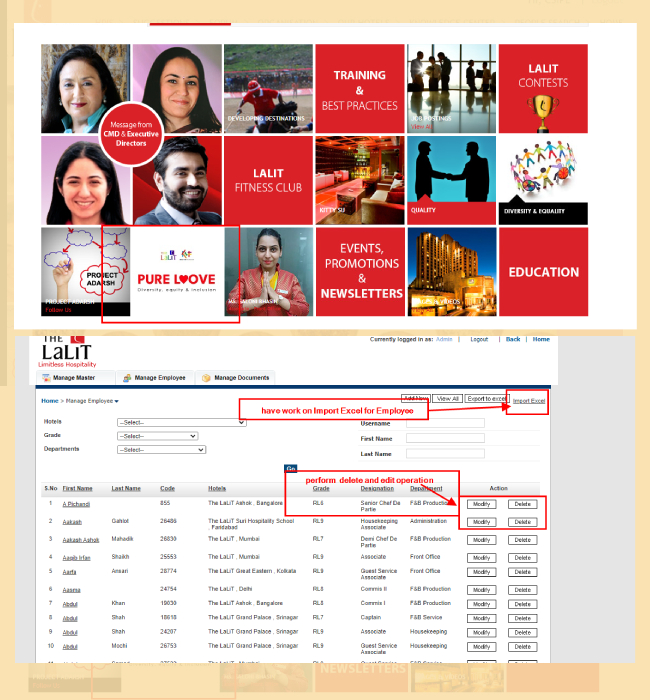
Task: Open the Education tile
Action: 543,272
